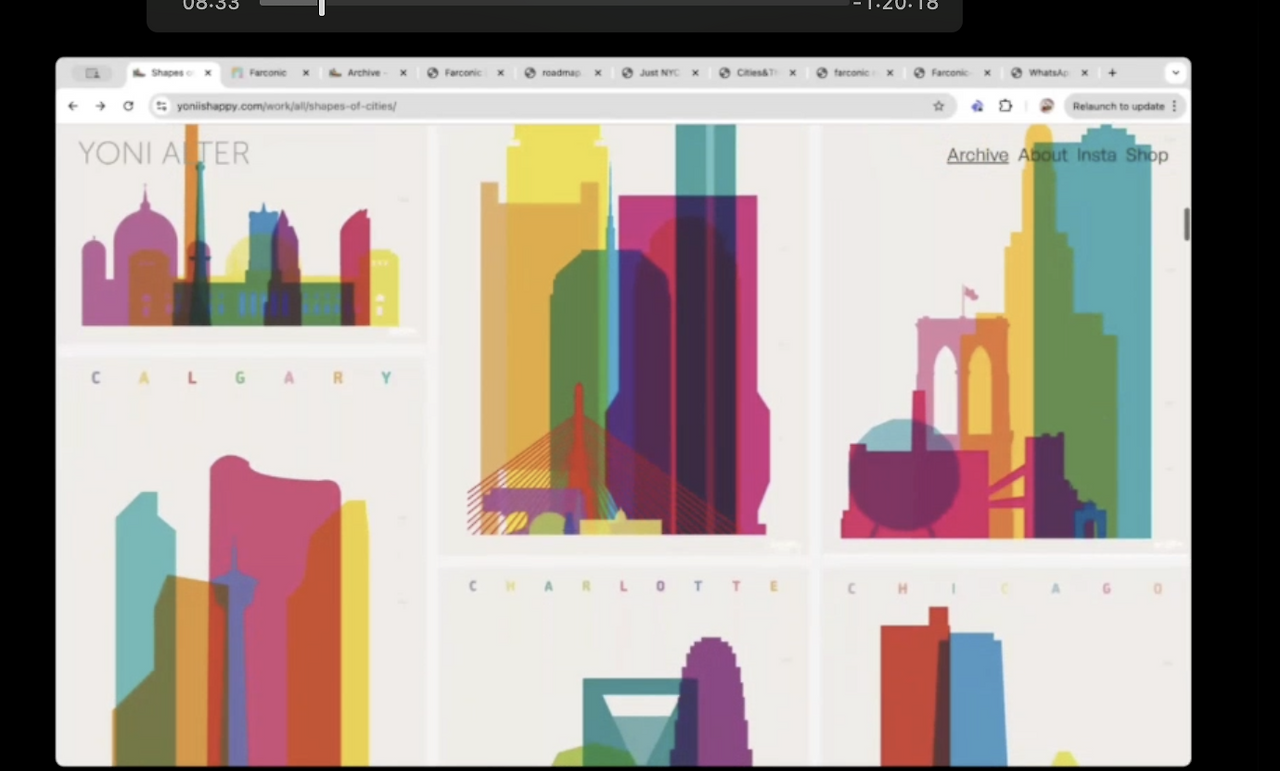The width and height of the screenshot is (1280, 771).
Task: Open the poster with the cable-stayed bridge
Action: coord(624,338)
